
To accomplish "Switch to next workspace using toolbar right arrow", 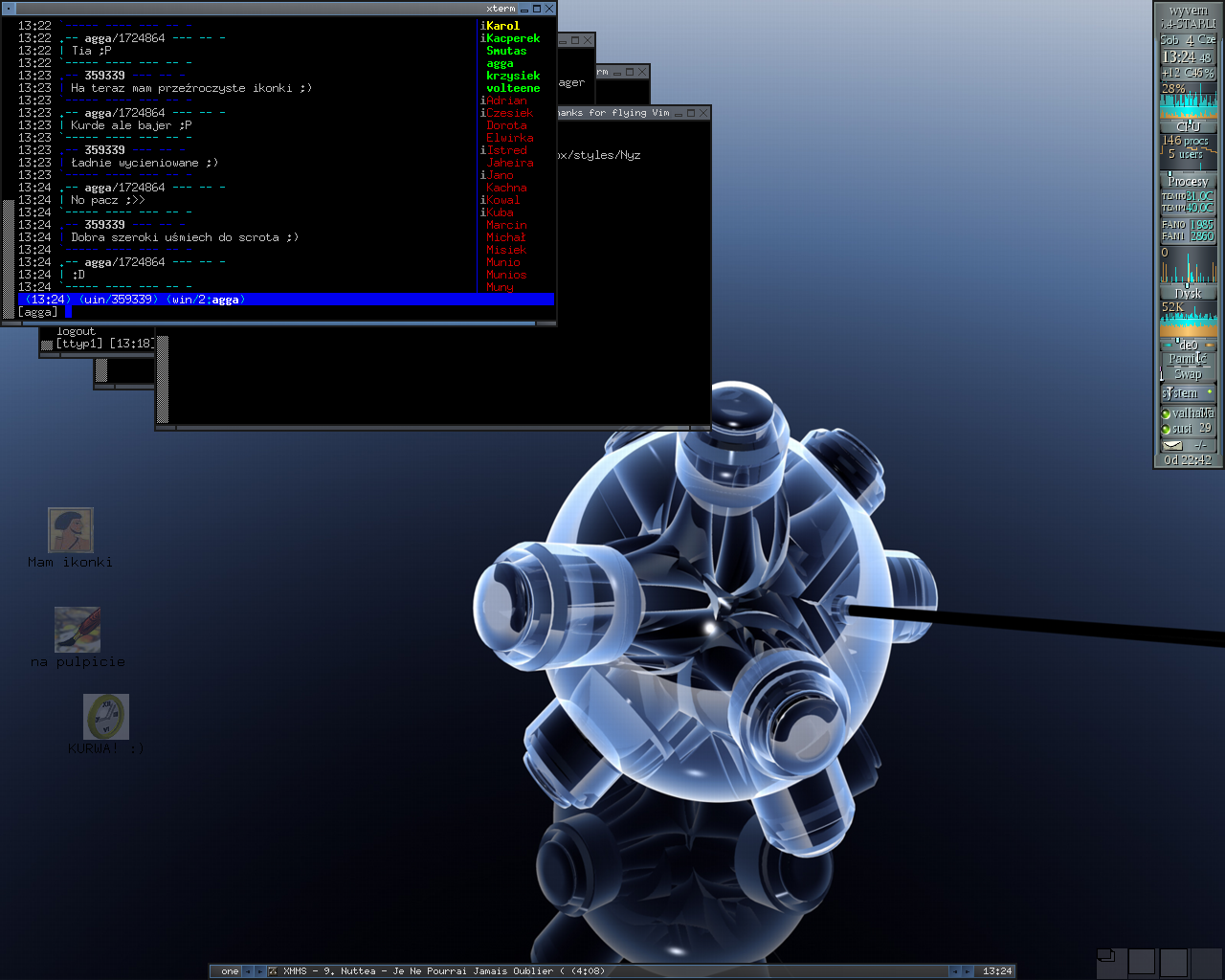I will (x=259, y=970).
